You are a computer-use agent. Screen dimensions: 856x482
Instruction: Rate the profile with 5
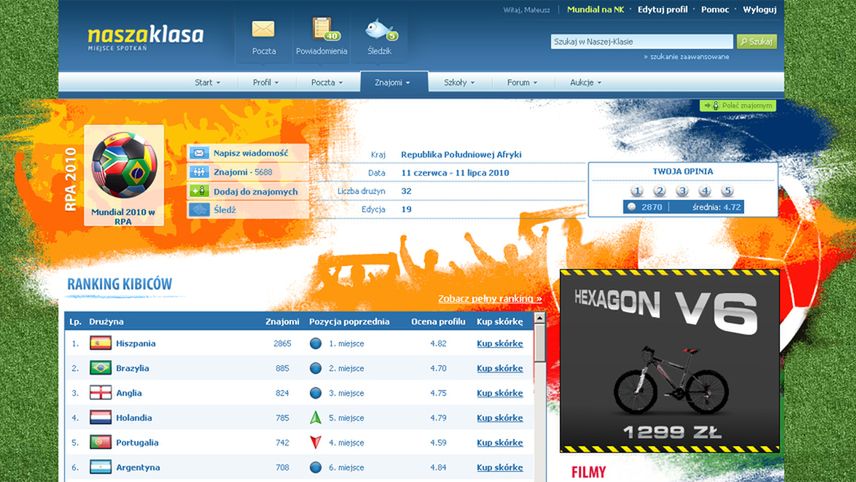click(727, 191)
